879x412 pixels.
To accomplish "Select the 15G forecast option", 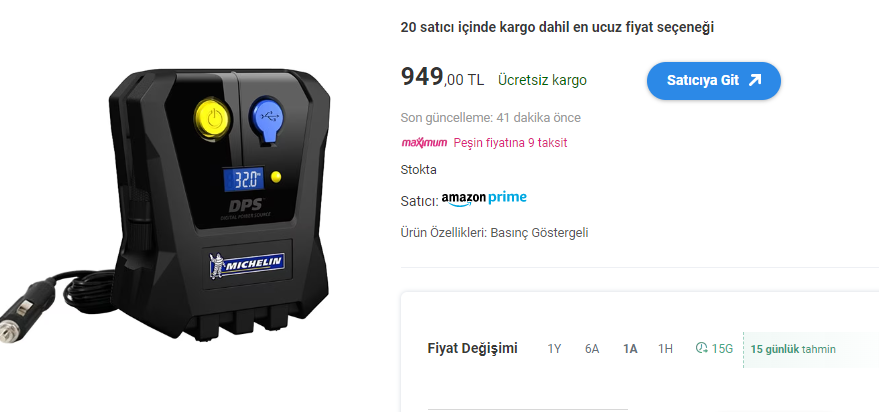I will point(714,349).
